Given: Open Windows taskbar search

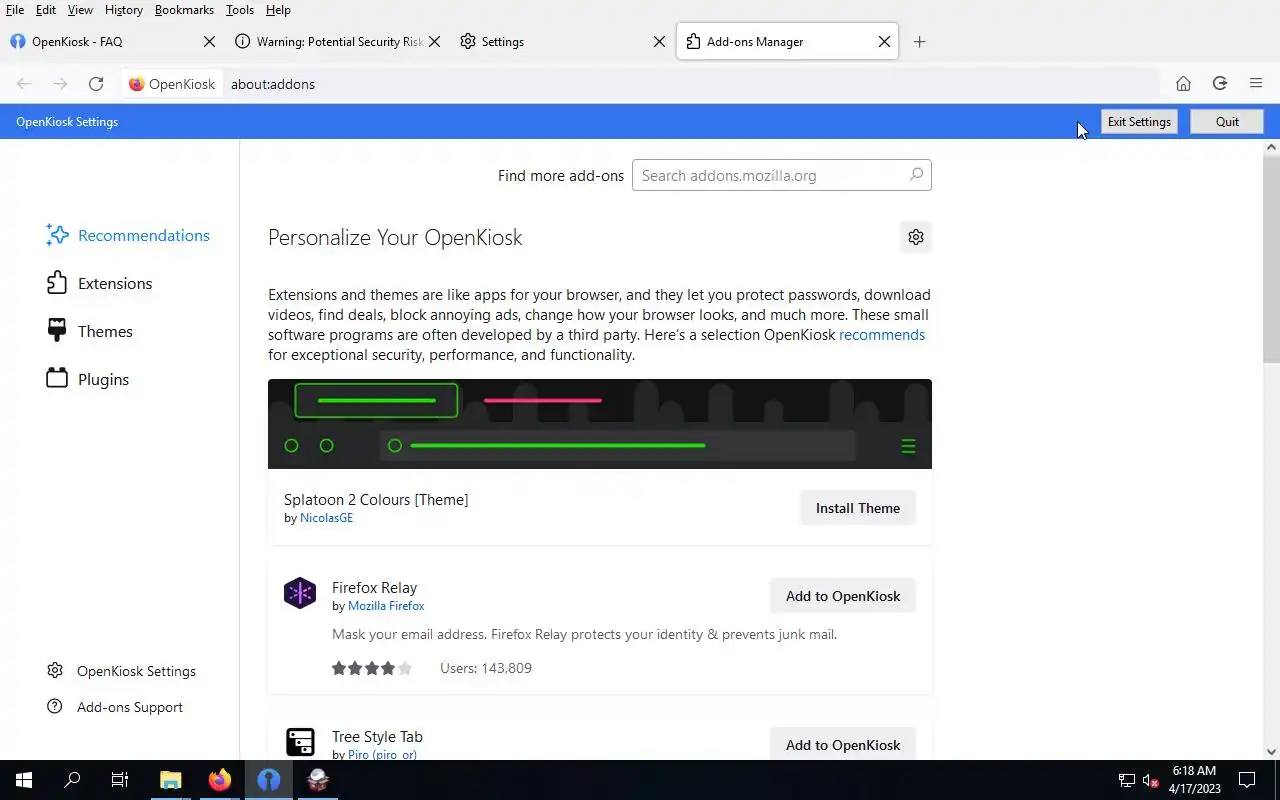Looking at the screenshot, I should click(x=72, y=780).
